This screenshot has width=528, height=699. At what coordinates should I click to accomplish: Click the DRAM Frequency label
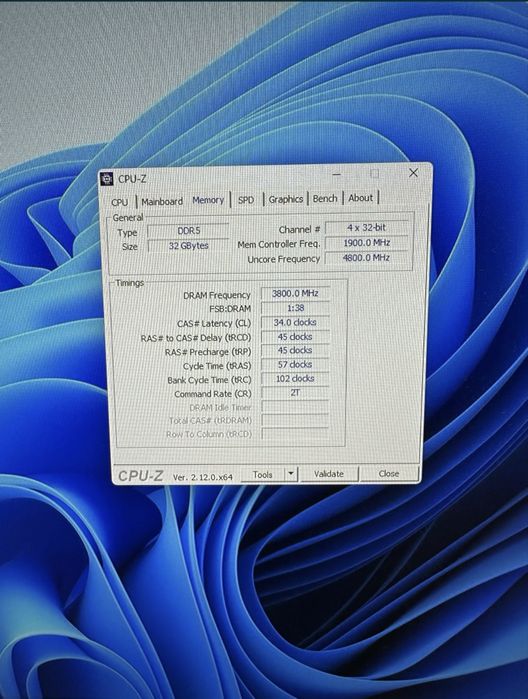tap(217, 295)
